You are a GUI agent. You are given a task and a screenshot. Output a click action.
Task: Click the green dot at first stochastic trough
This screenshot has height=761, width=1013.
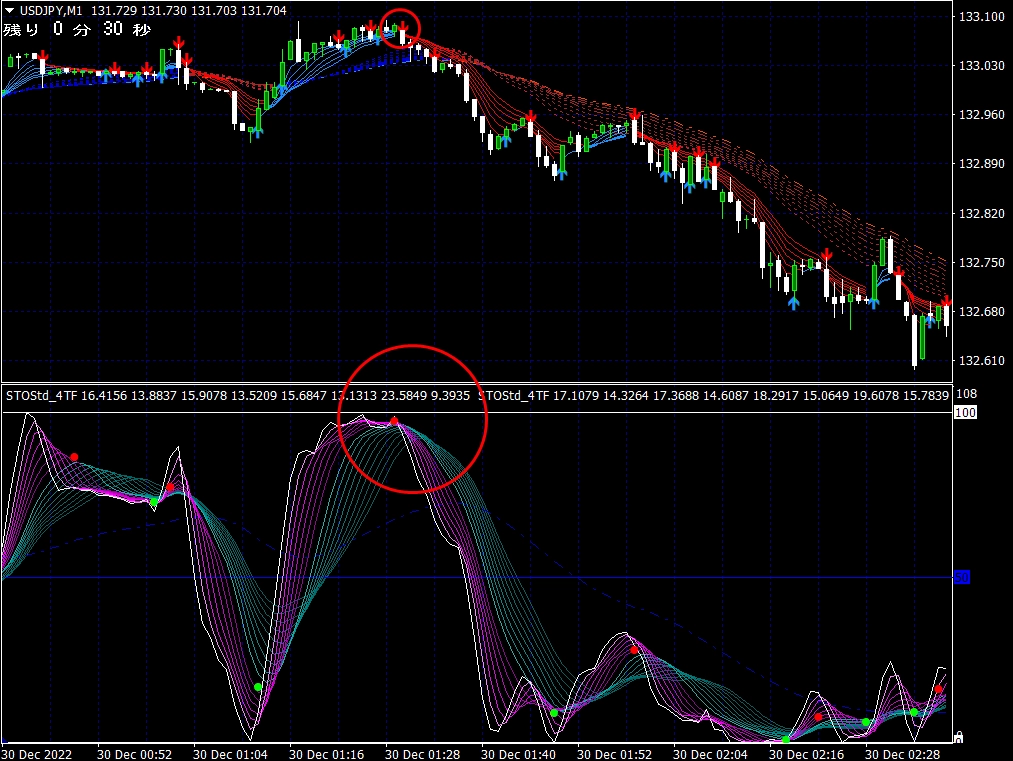(x=258, y=687)
